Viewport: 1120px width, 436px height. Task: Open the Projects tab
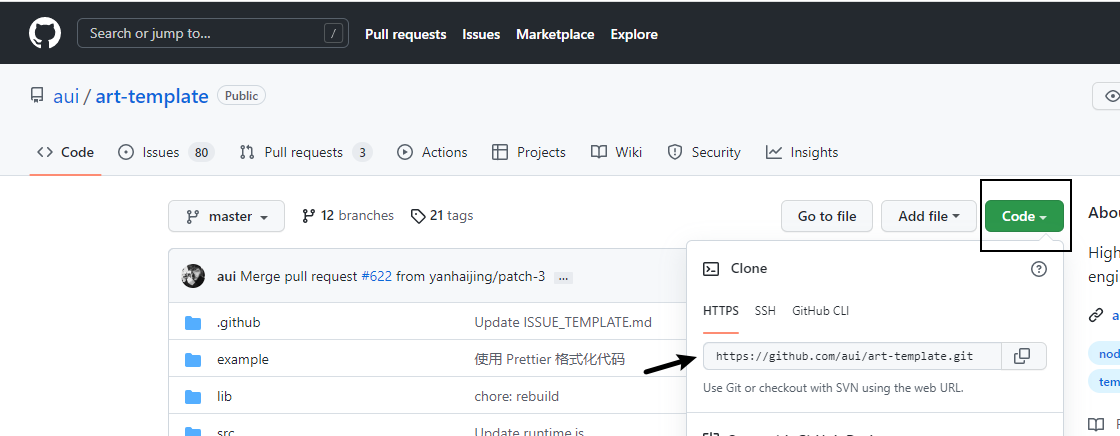[x=529, y=152]
